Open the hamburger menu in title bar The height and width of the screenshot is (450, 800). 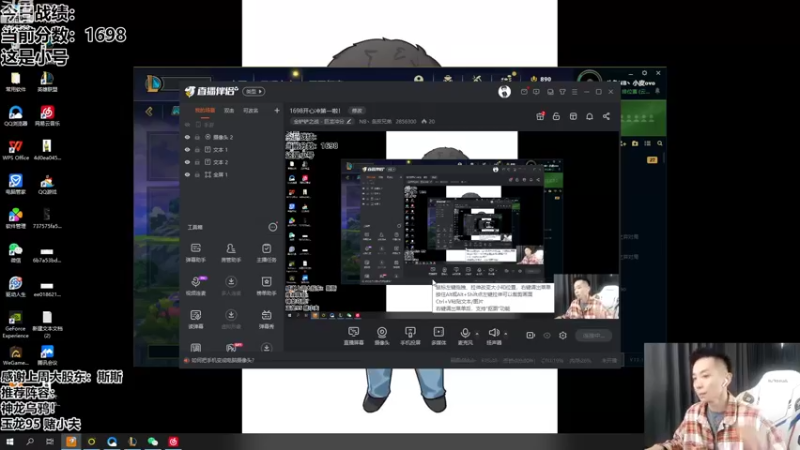[x=574, y=92]
